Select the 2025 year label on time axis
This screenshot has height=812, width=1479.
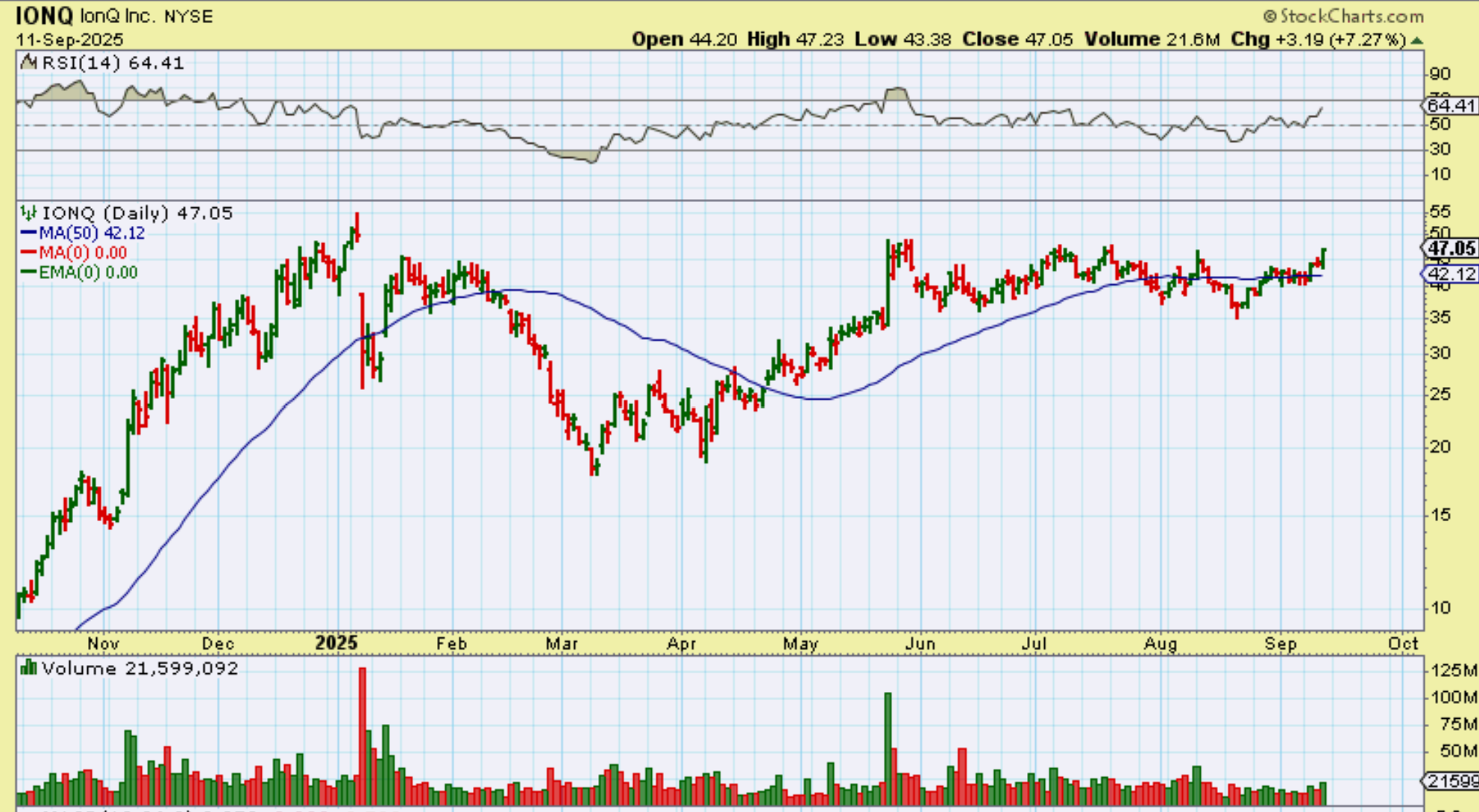[x=336, y=643]
